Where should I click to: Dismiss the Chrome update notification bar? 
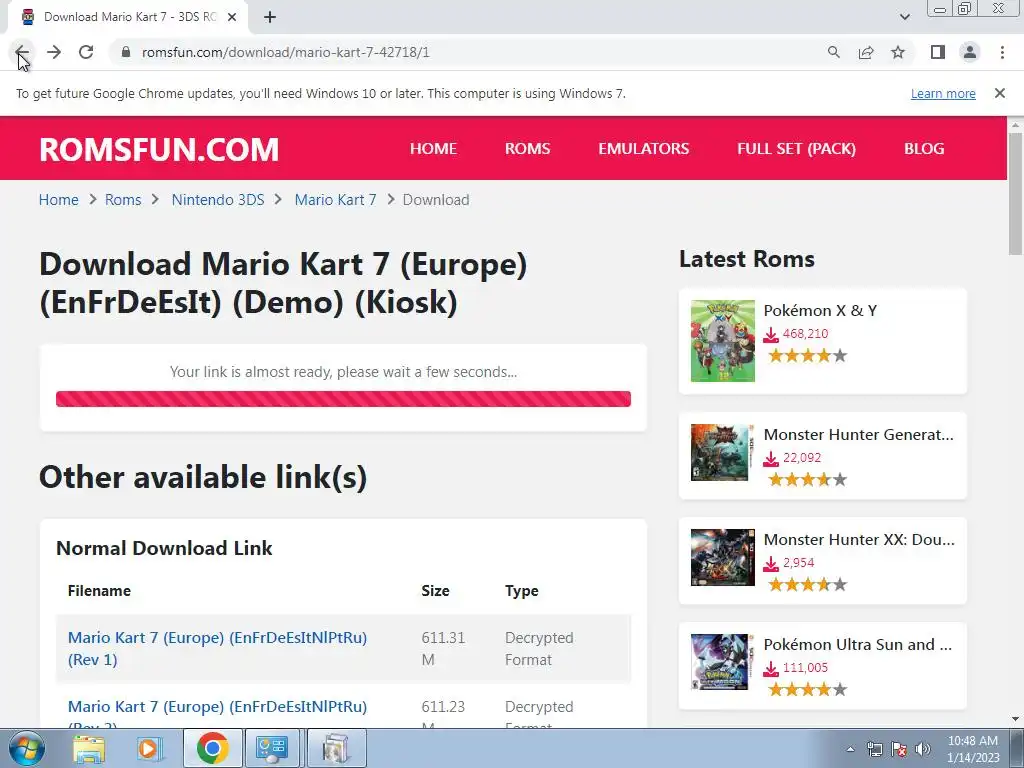[1000, 93]
